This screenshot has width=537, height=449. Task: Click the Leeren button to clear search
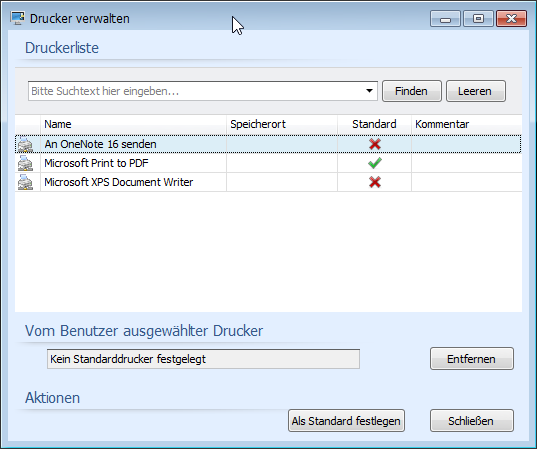pyautogui.click(x=476, y=91)
